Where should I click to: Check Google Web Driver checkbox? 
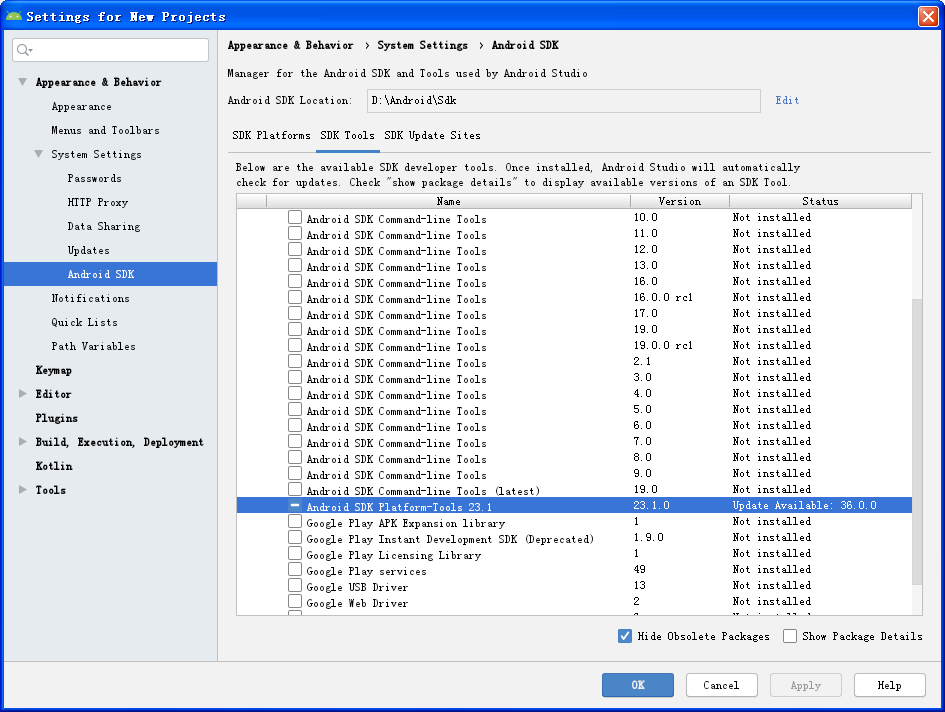point(295,602)
